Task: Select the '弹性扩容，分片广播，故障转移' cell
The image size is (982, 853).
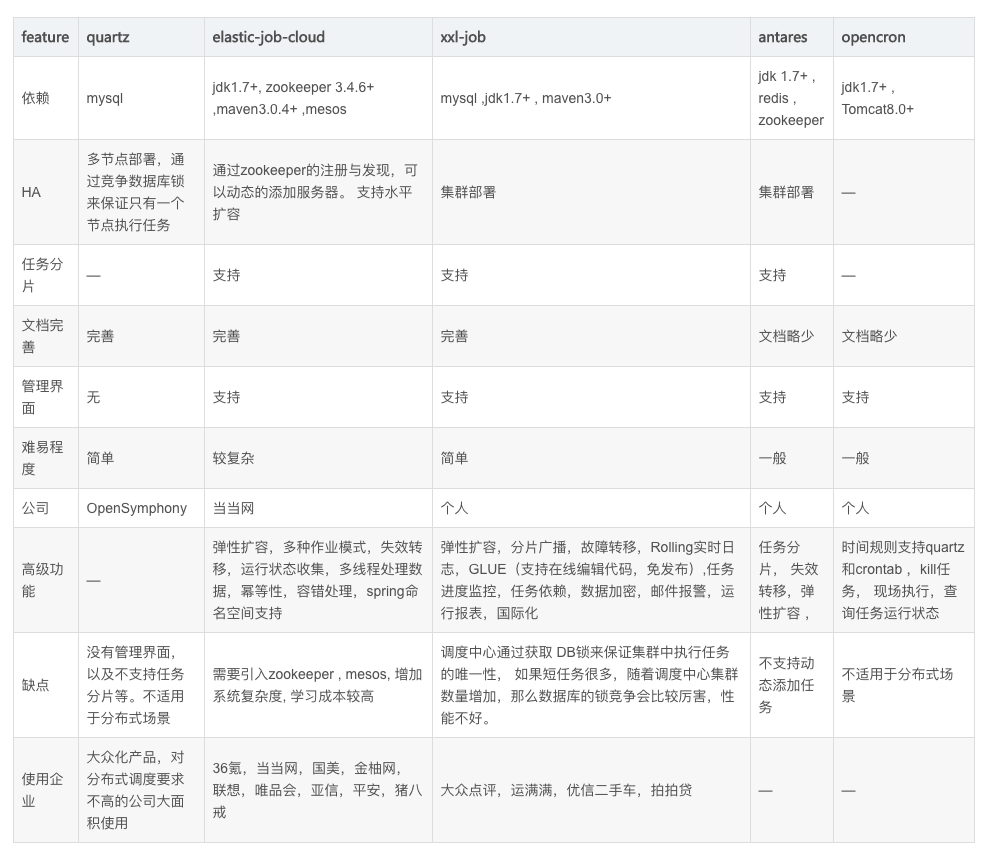Action: tap(591, 580)
